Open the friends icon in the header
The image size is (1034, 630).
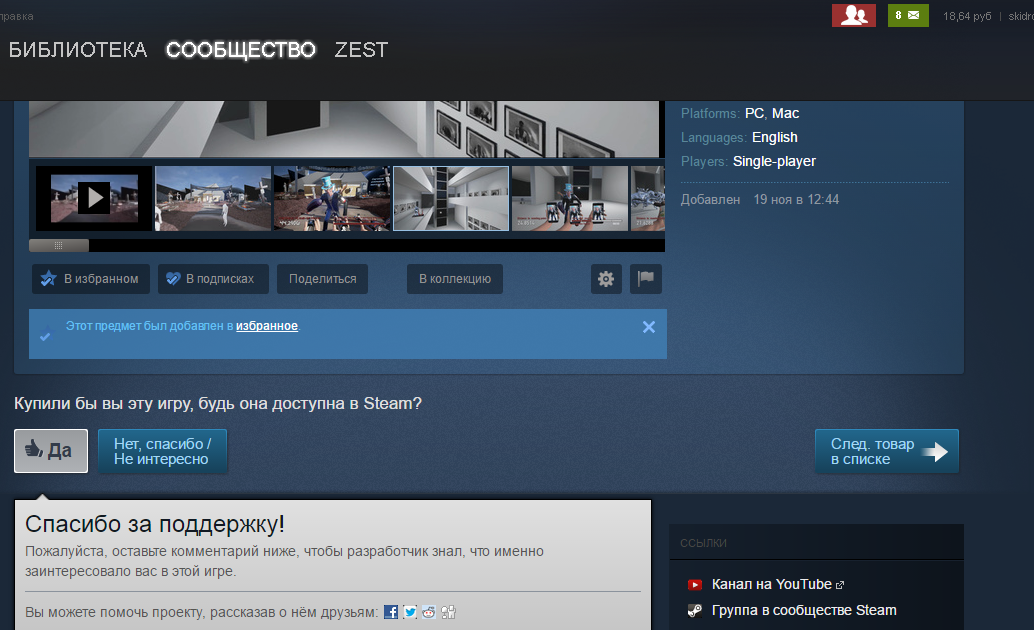pyautogui.click(x=853, y=15)
